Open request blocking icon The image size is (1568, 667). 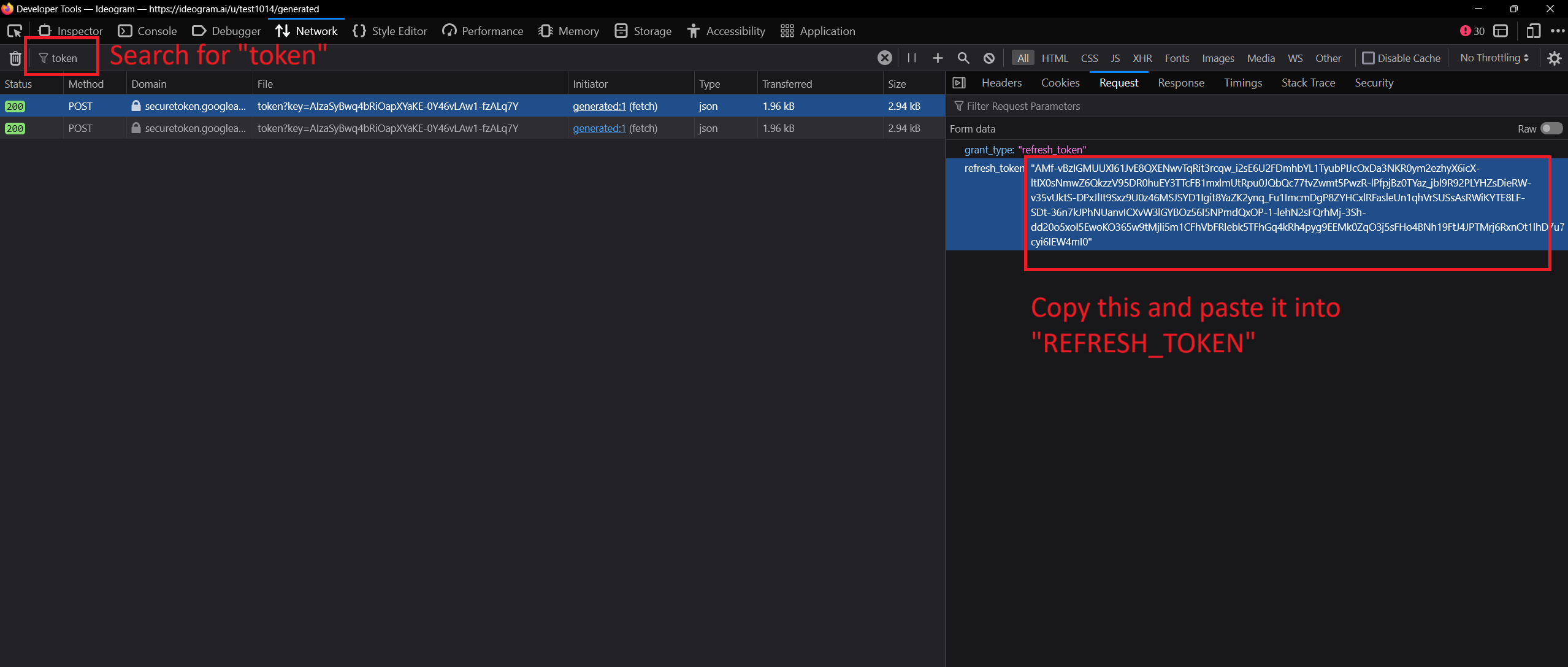989,58
